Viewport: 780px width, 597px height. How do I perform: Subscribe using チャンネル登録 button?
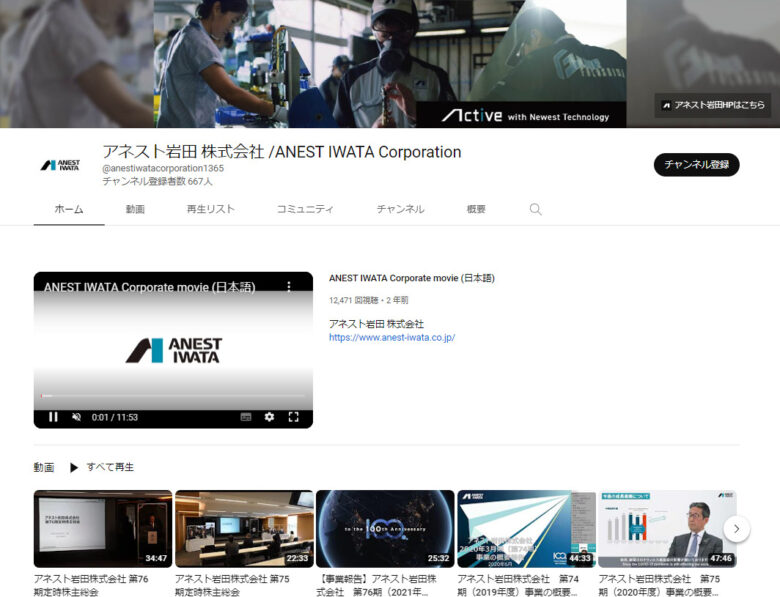coord(696,165)
